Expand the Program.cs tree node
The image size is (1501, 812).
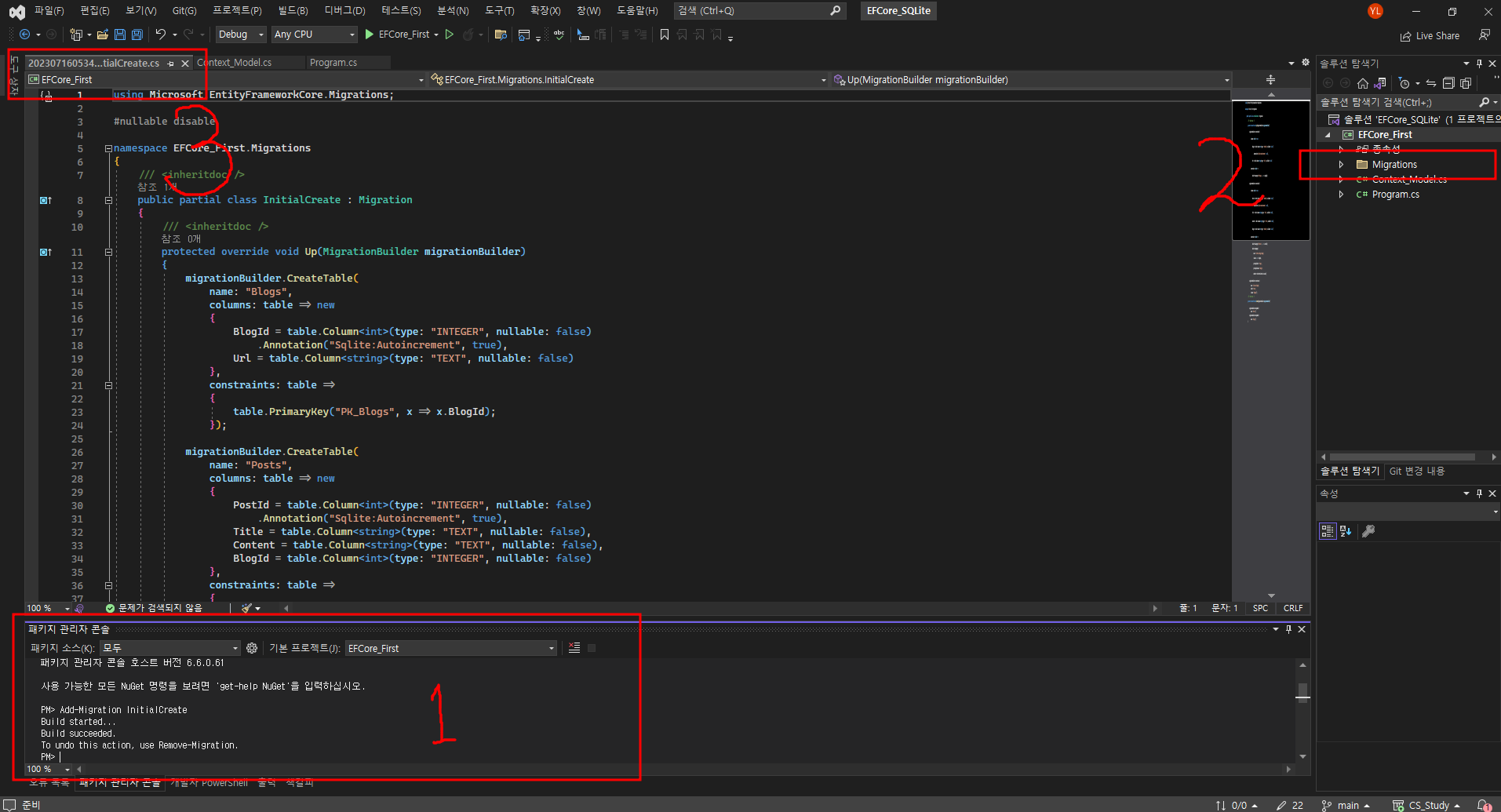(1341, 195)
